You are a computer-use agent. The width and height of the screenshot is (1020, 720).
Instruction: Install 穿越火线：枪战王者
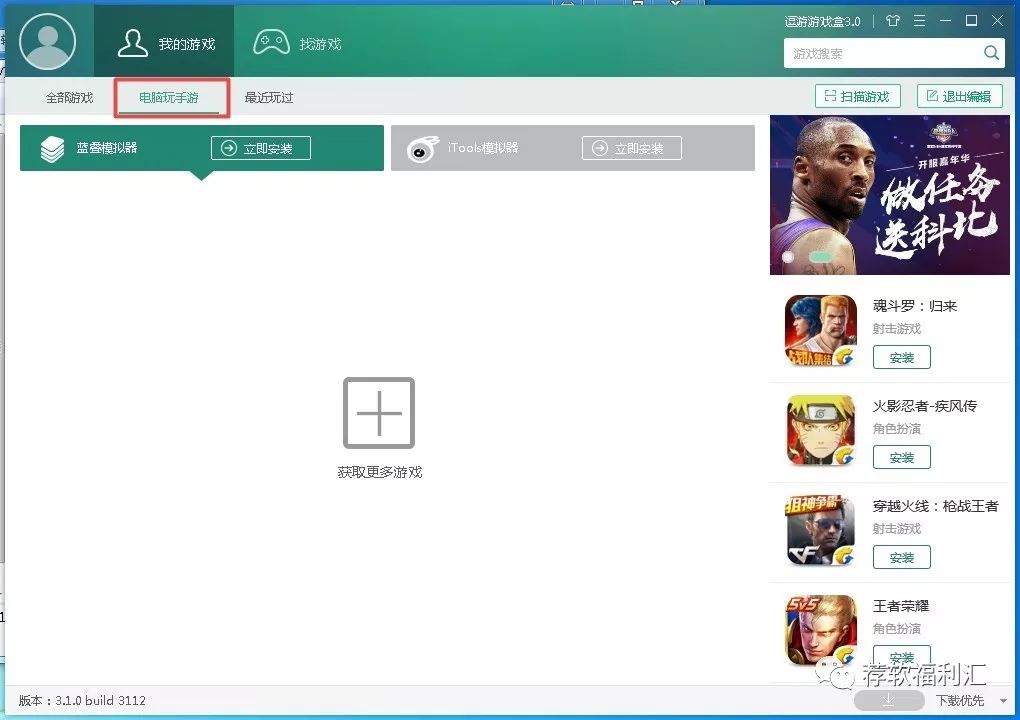tap(902, 557)
